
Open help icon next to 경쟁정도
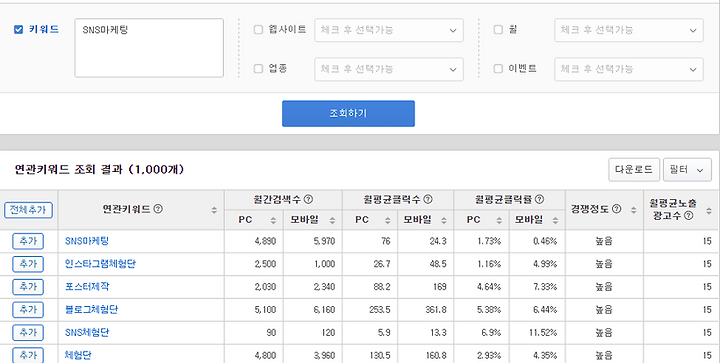coord(617,209)
